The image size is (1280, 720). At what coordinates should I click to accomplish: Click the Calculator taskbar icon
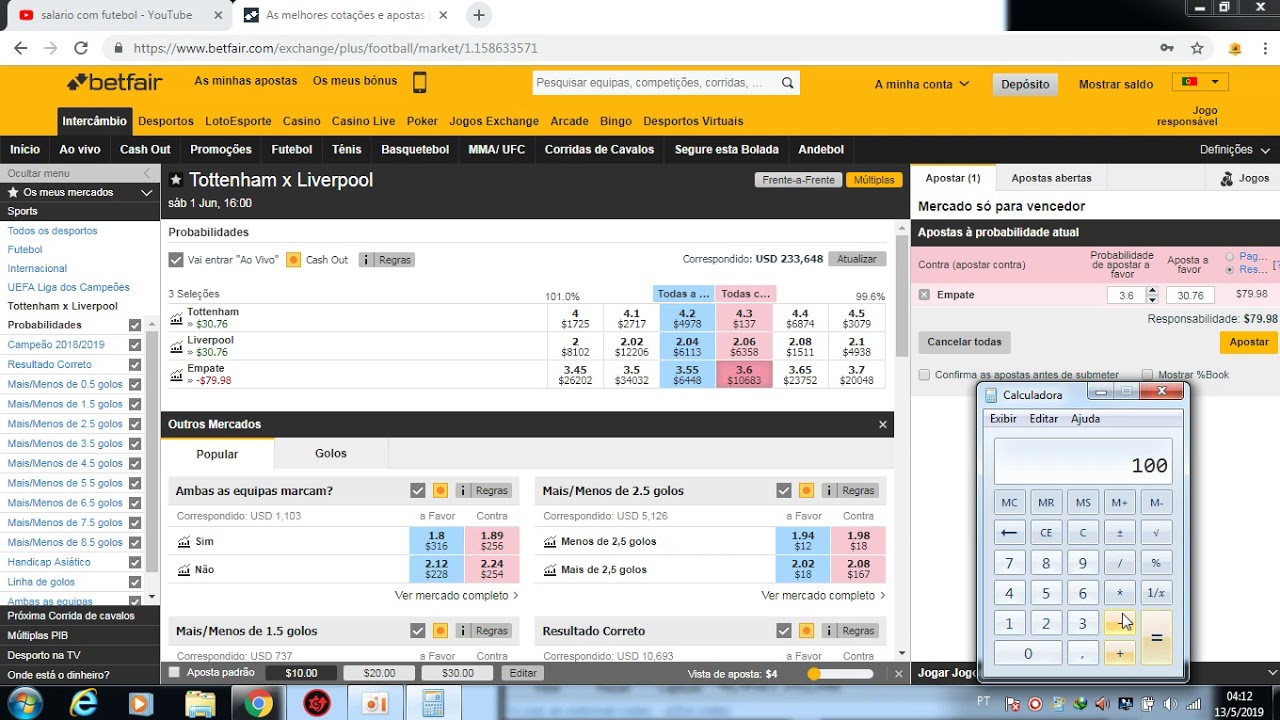coord(433,703)
